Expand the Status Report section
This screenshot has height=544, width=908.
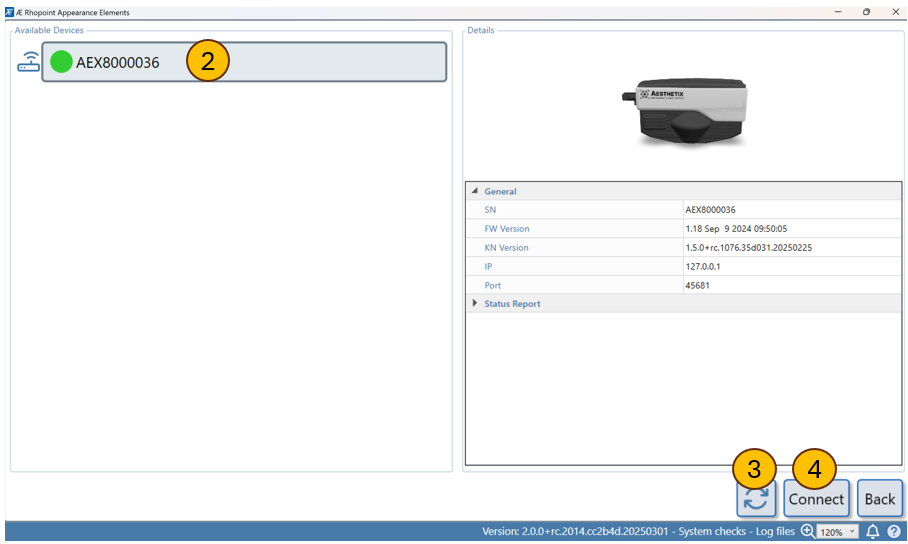pyautogui.click(x=475, y=303)
